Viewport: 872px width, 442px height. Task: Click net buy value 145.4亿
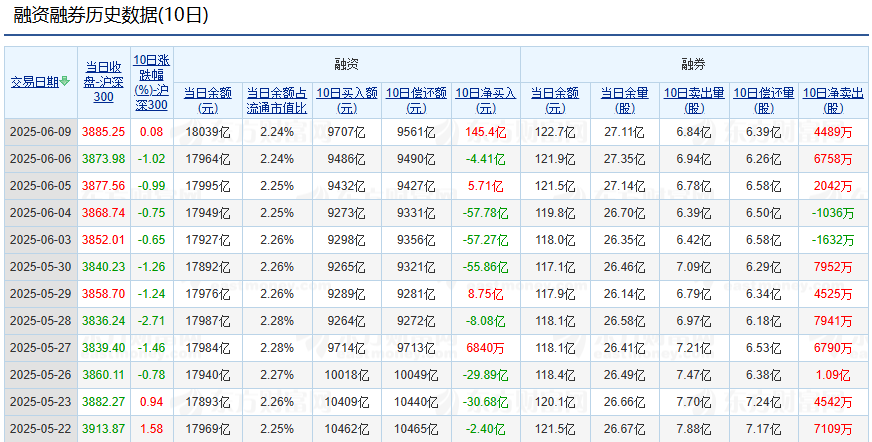[x=486, y=132]
